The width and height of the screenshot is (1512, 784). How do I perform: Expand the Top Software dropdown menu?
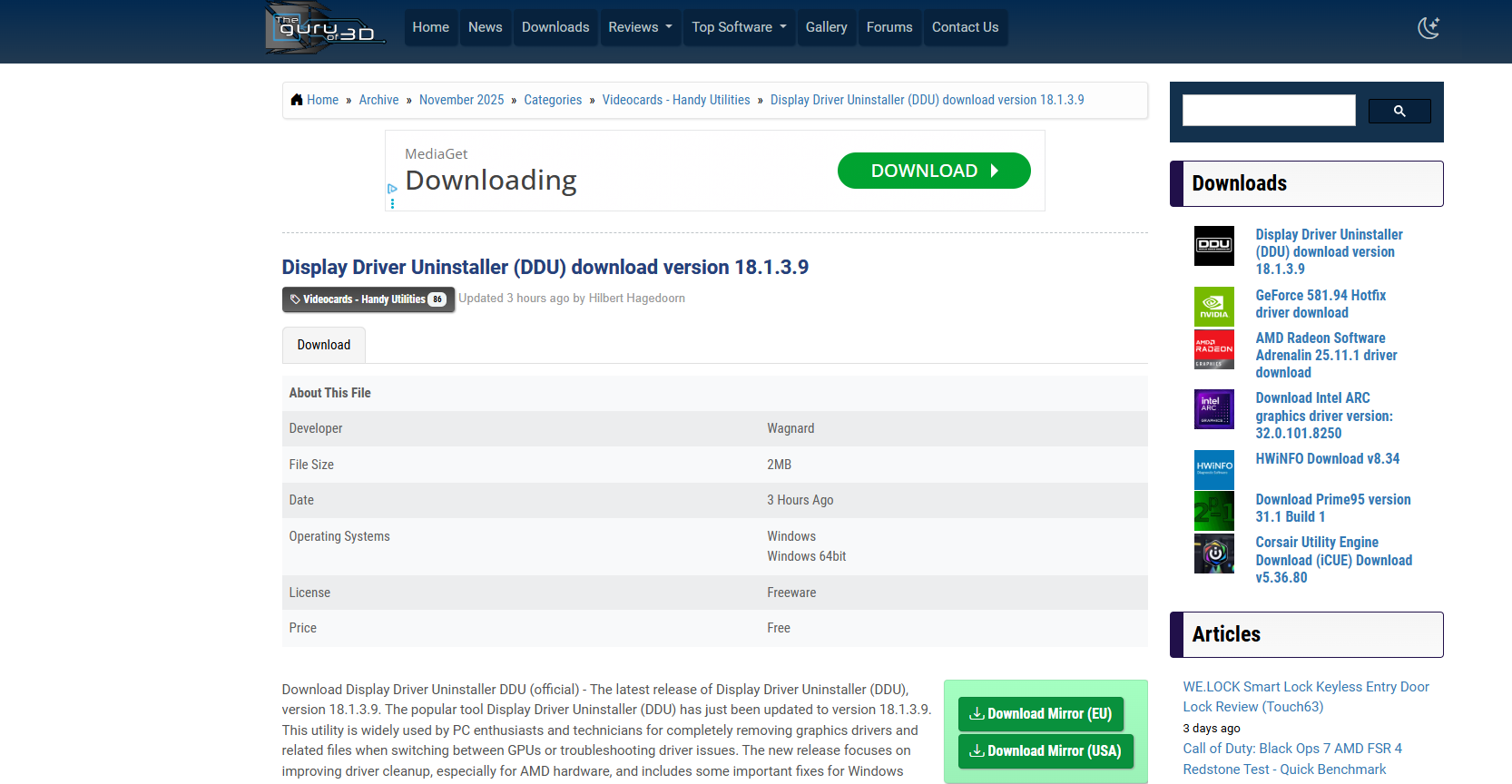[x=739, y=27]
